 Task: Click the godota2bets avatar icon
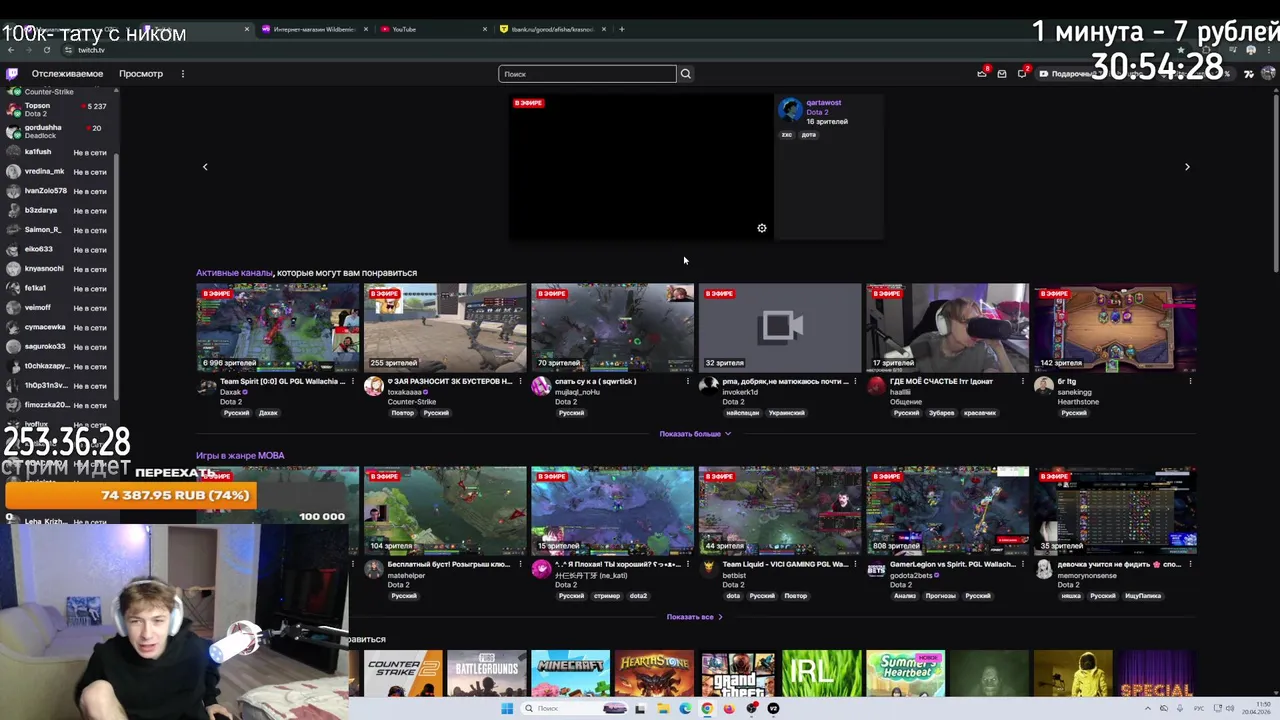(876, 569)
